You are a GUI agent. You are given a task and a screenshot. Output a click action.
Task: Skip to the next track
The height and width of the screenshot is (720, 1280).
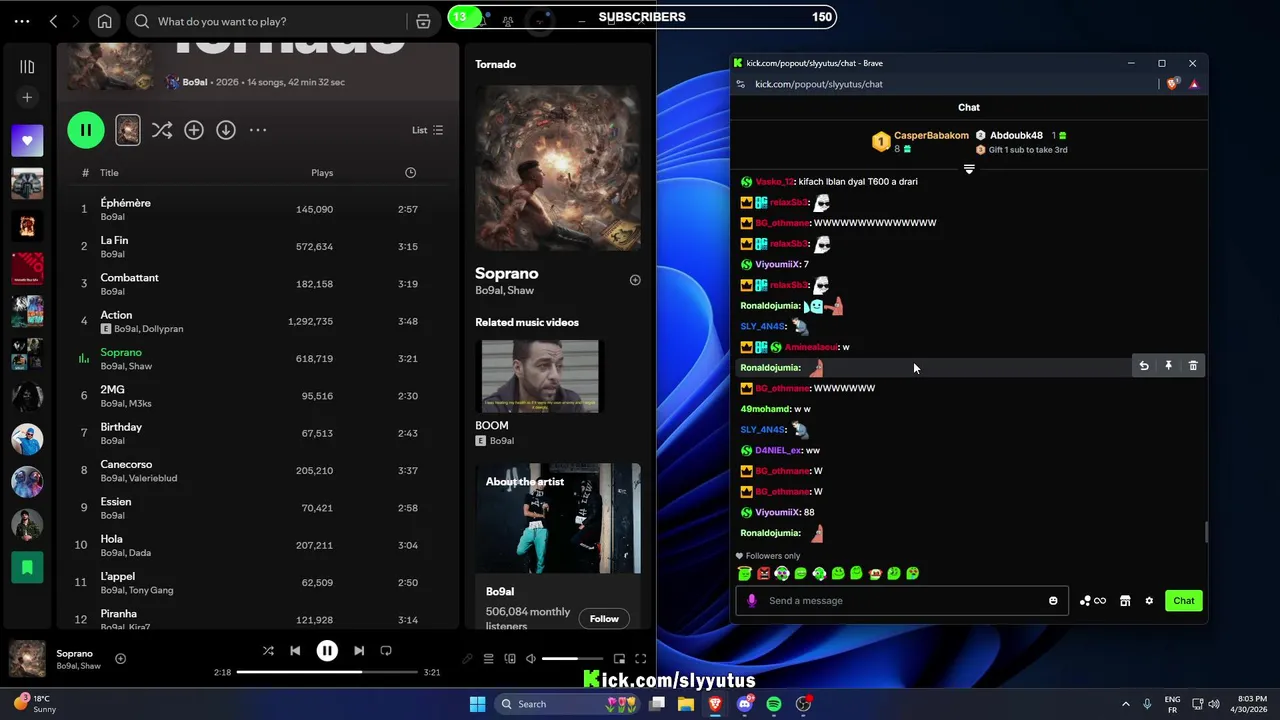coord(359,651)
